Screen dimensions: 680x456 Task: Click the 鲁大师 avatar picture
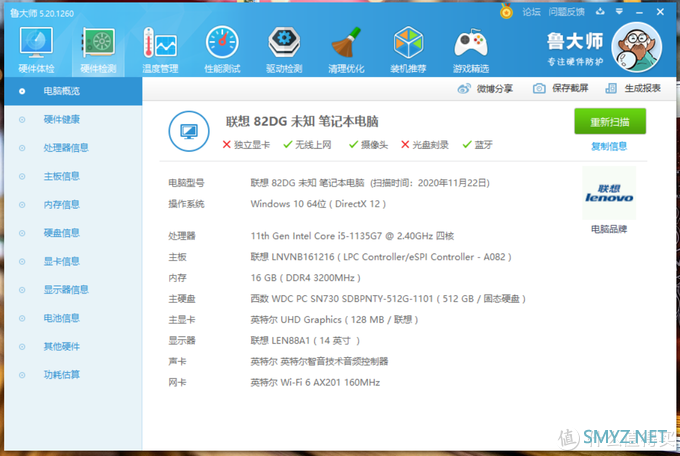coord(637,47)
